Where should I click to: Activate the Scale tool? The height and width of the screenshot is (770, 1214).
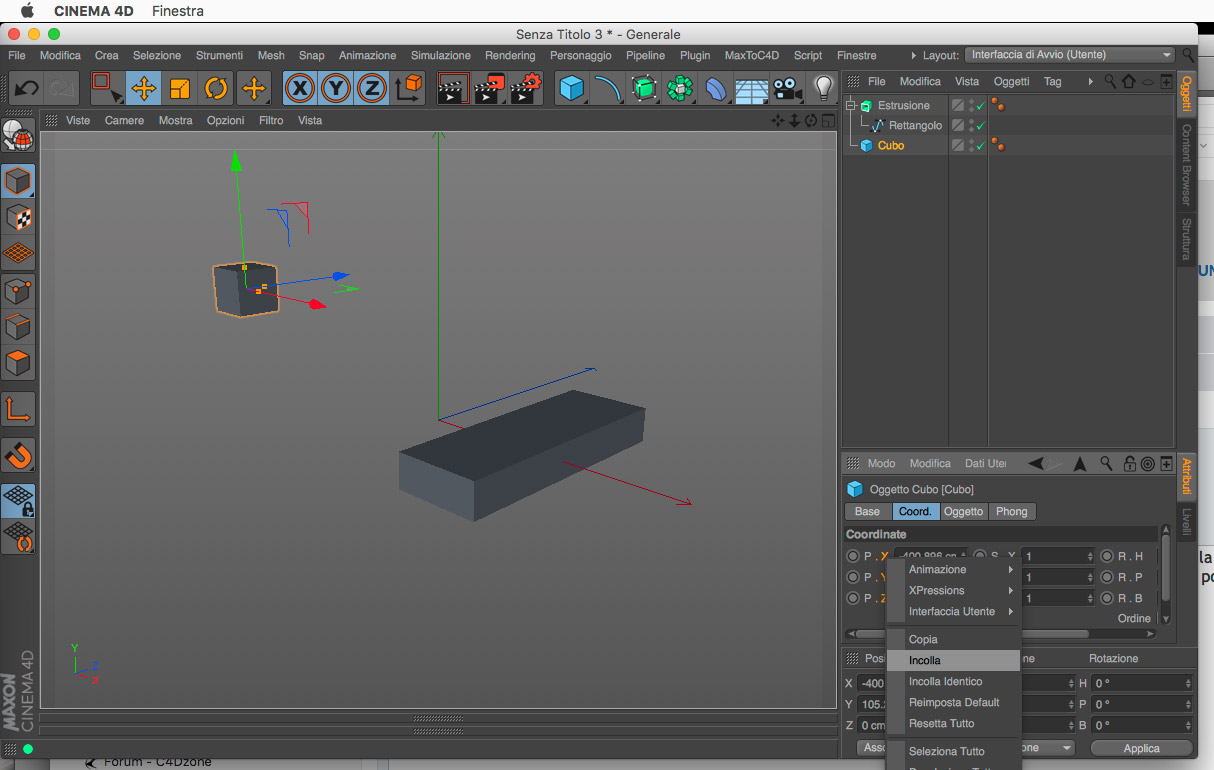pyautogui.click(x=180, y=88)
